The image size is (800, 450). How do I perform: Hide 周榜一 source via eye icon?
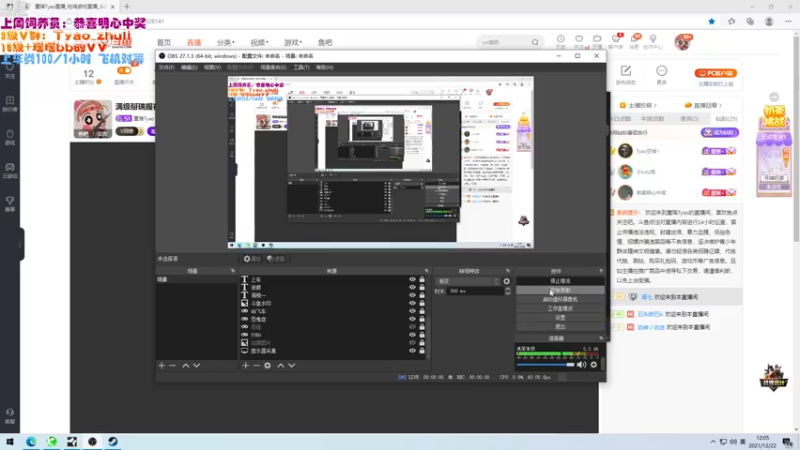tap(412, 295)
